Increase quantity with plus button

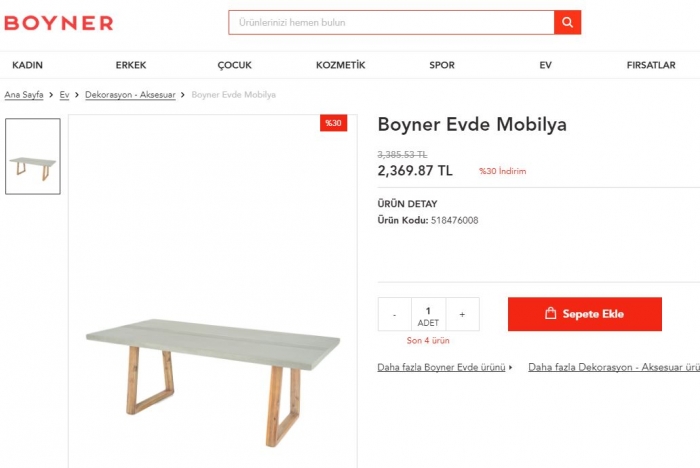(462, 314)
